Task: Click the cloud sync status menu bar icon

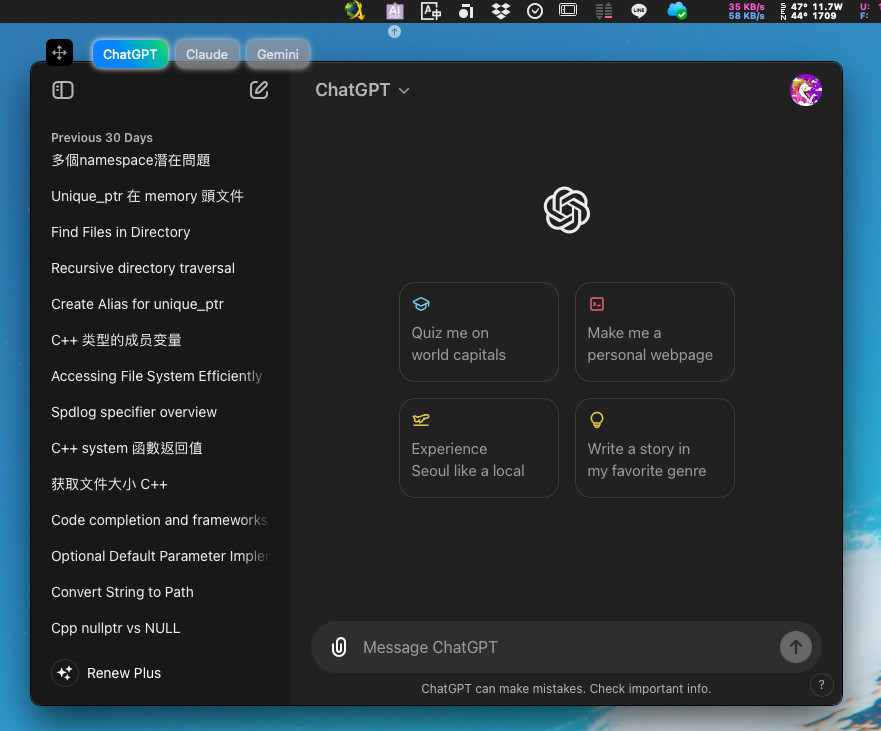Action: [676, 11]
